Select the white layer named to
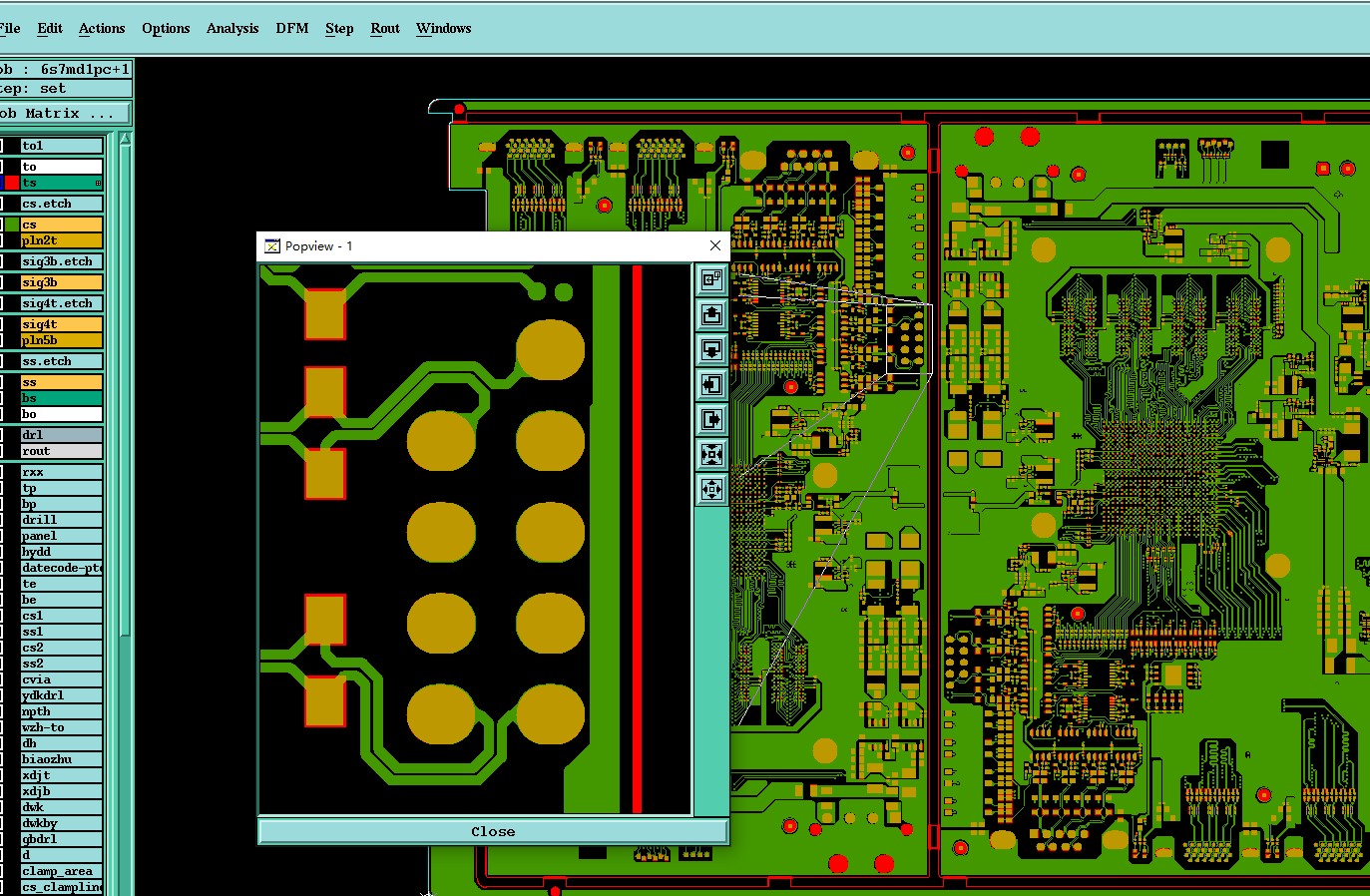This screenshot has height=896, width=1370. coord(61,167)
